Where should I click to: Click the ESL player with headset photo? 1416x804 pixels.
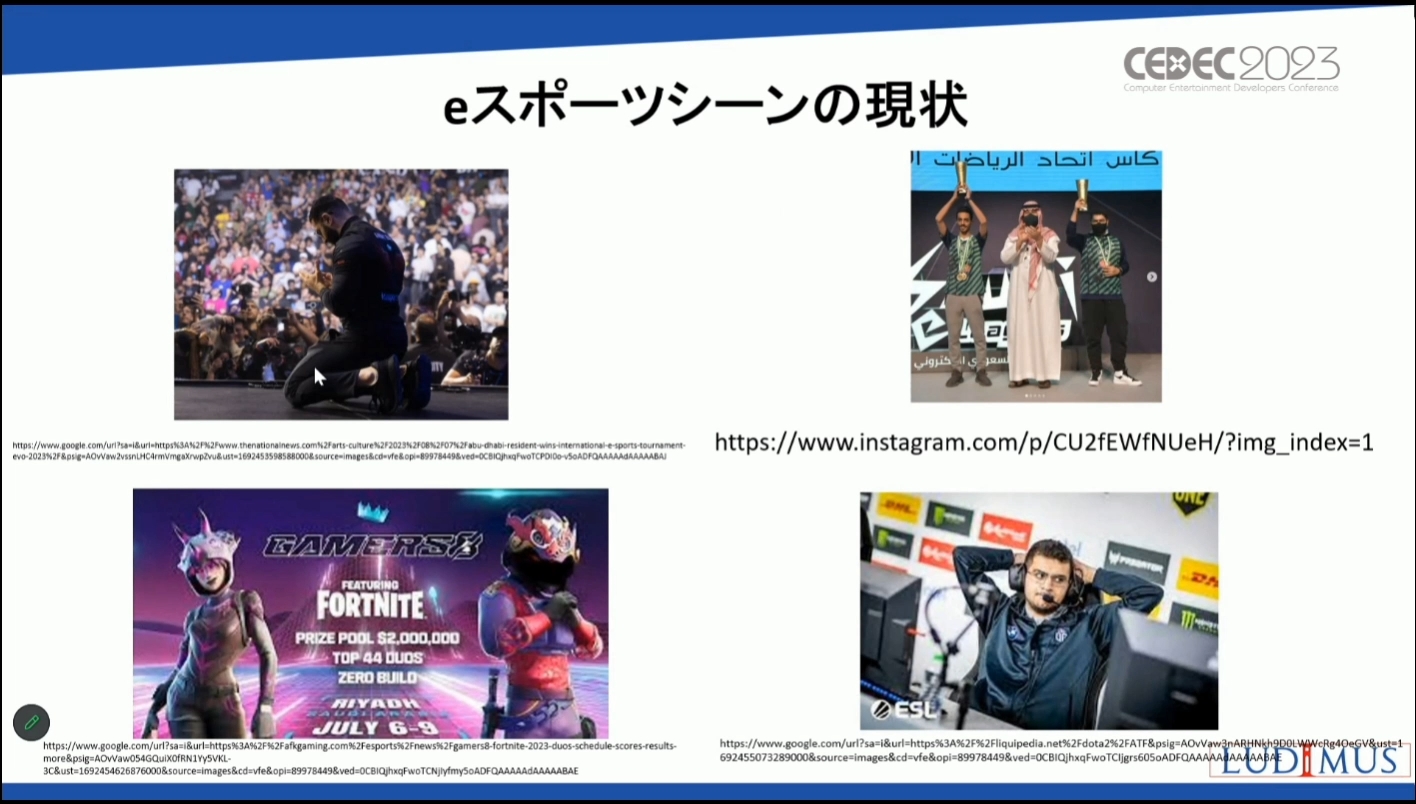coord(1039,611)
